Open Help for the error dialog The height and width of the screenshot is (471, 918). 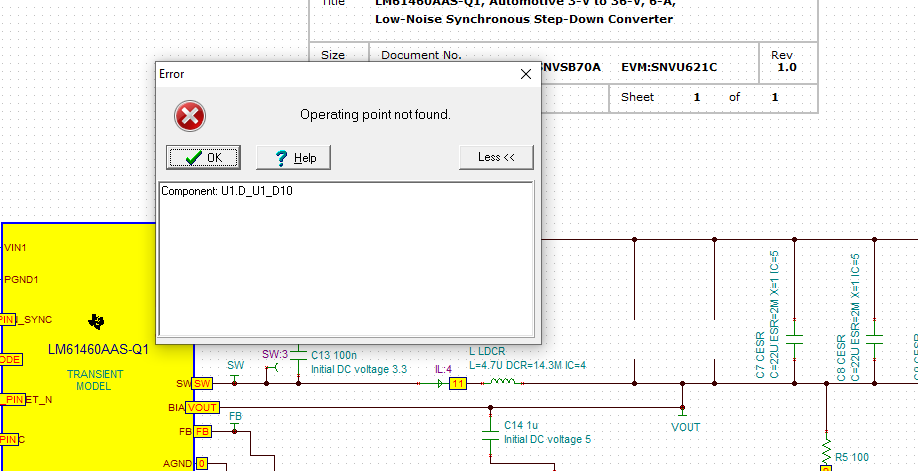(293, 158)
